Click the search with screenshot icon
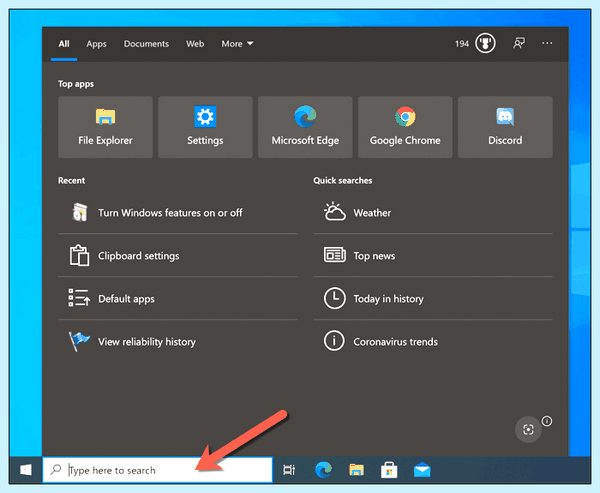 pyautogui.click(x=528, y=429)
